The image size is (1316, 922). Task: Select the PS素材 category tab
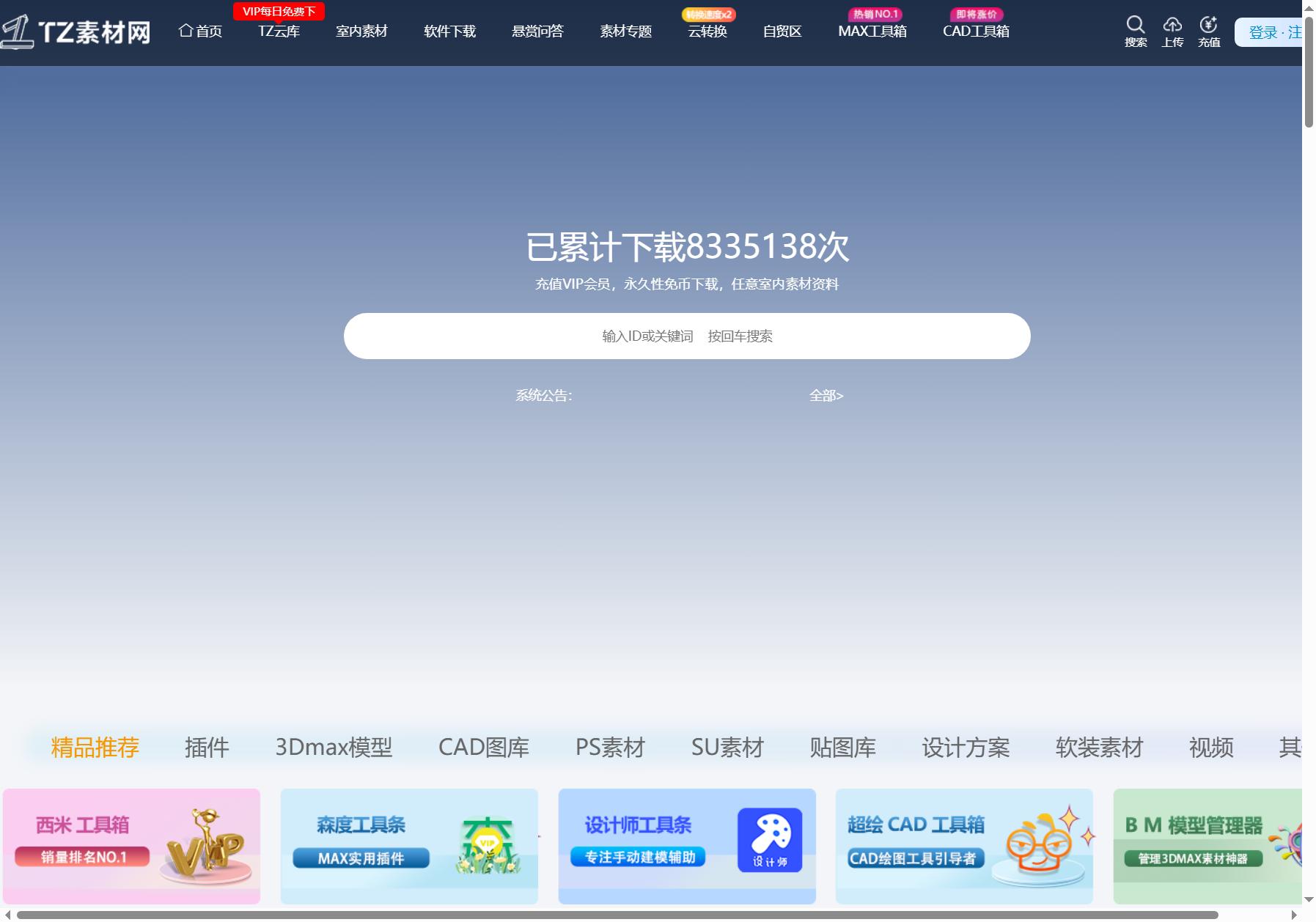pyautogui.click(x=610, y=748)
